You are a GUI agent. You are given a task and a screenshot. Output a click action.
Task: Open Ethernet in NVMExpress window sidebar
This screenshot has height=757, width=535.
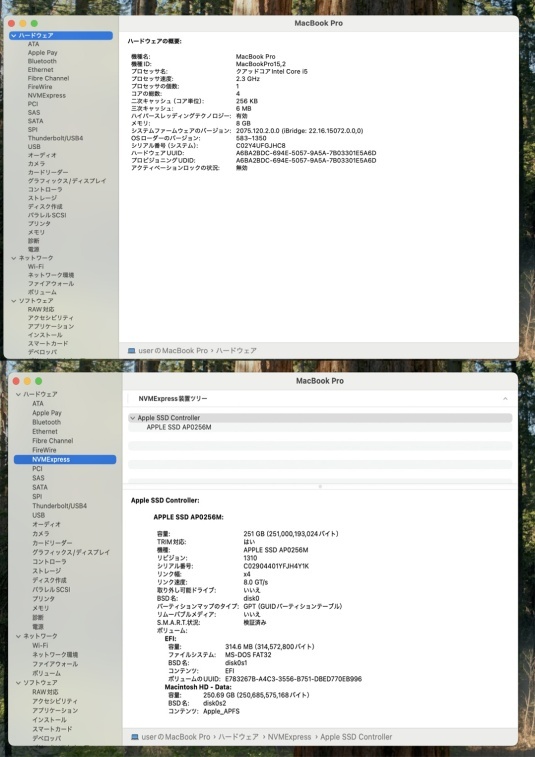coord(45,432)
